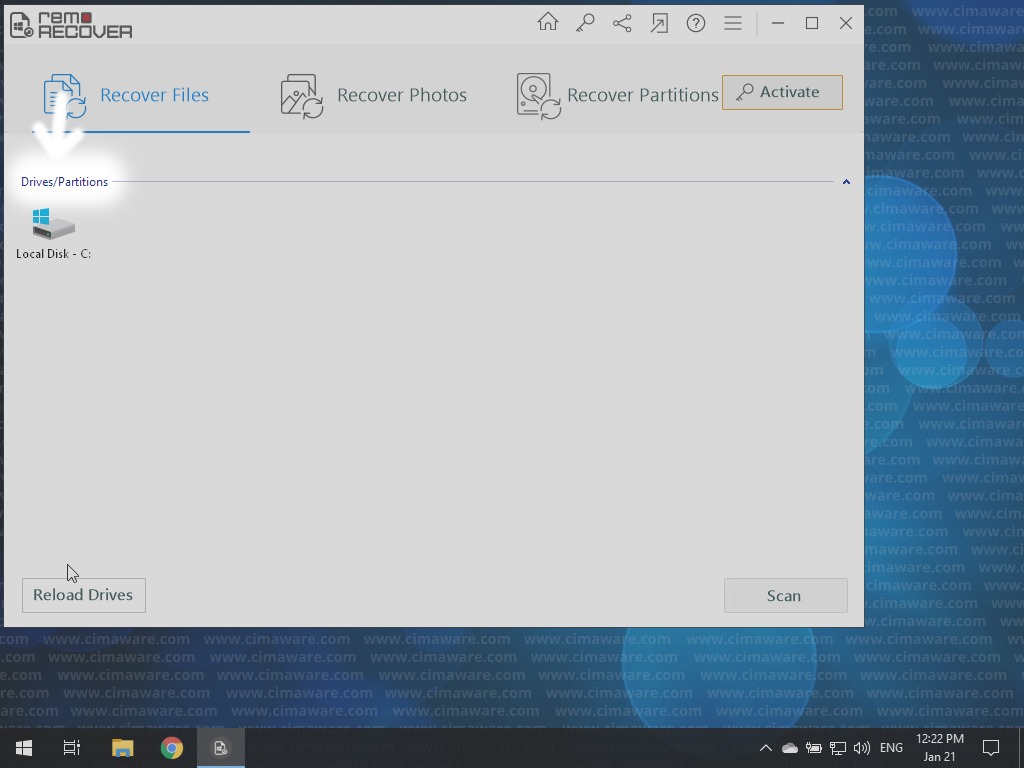Image resolution: width=1024 pixels, height=768 pixels.
Task: Click the Share icon in the title bar
Action: point(622,23)
